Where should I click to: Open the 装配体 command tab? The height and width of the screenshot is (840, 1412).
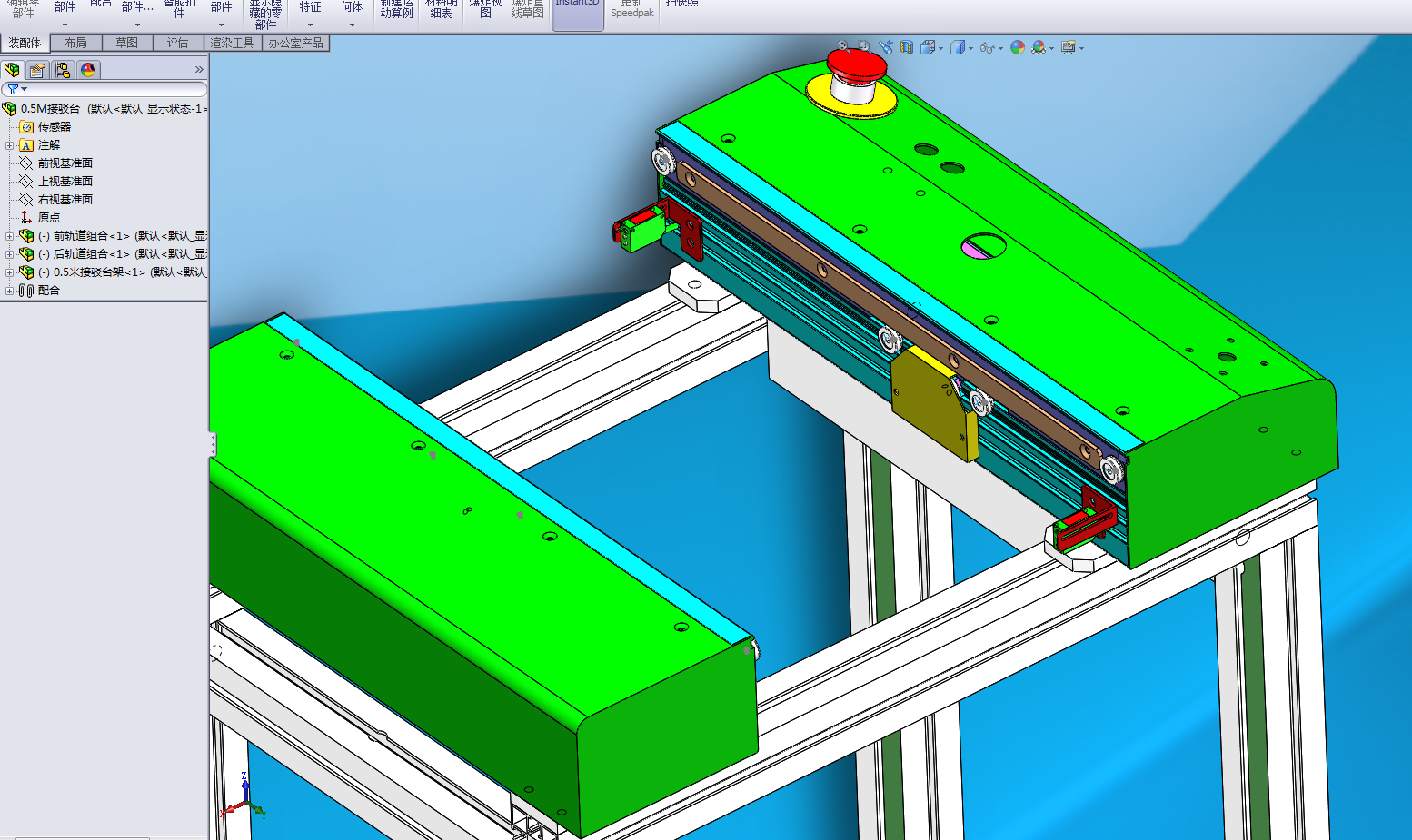pos(25,43)
